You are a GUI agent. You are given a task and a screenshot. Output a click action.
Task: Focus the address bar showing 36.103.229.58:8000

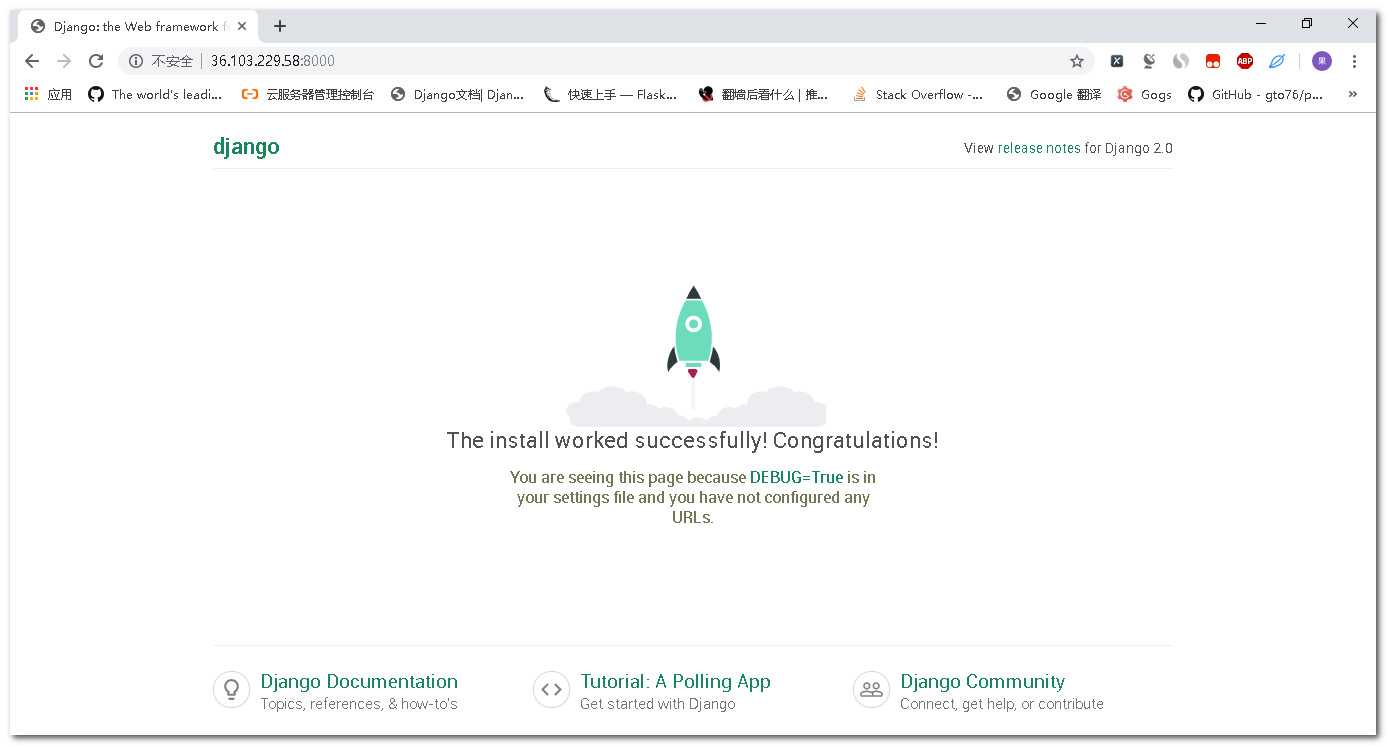[605, 61]
